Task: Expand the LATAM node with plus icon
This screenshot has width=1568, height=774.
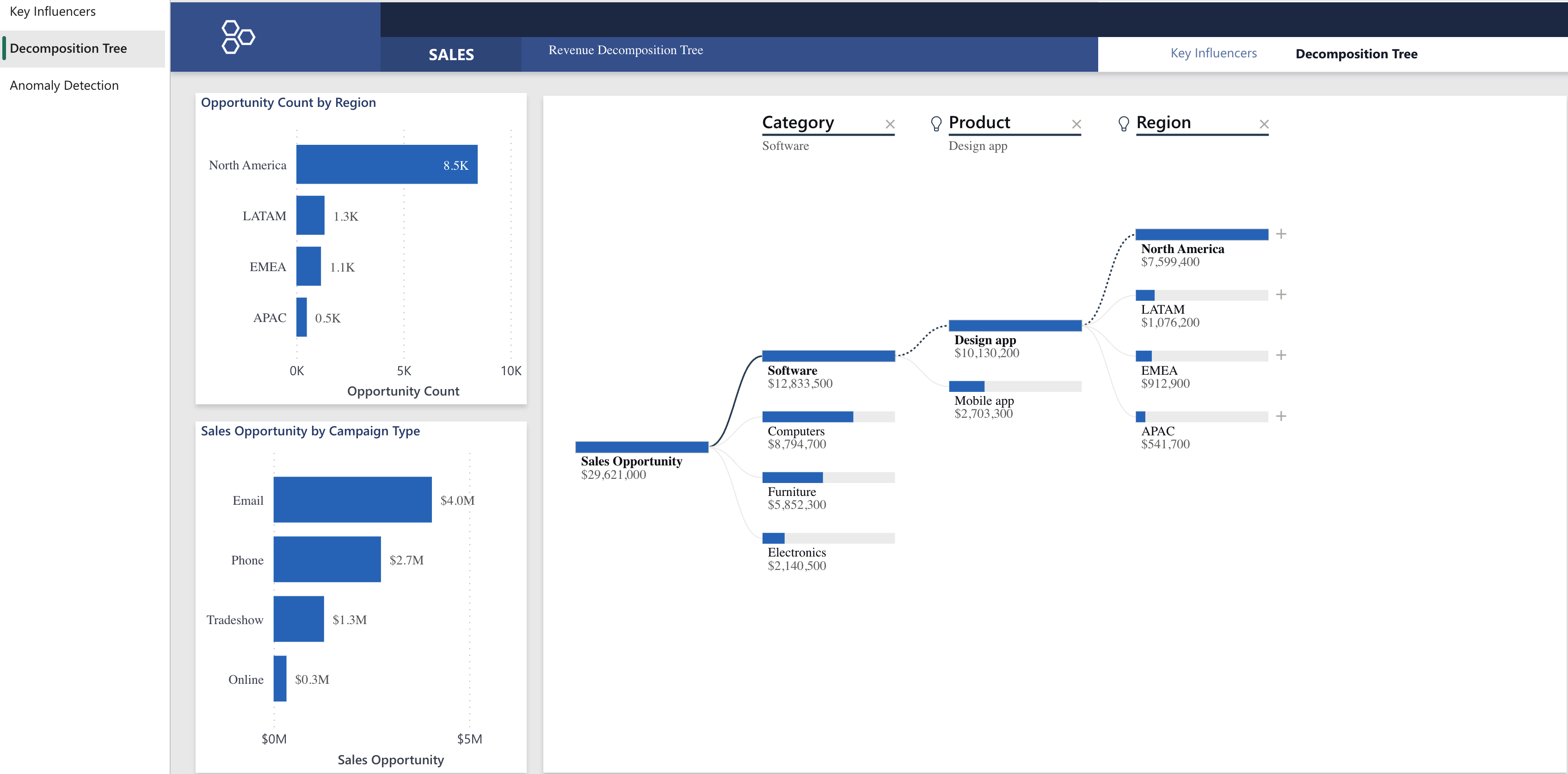Action: (x=1281, y=295)
